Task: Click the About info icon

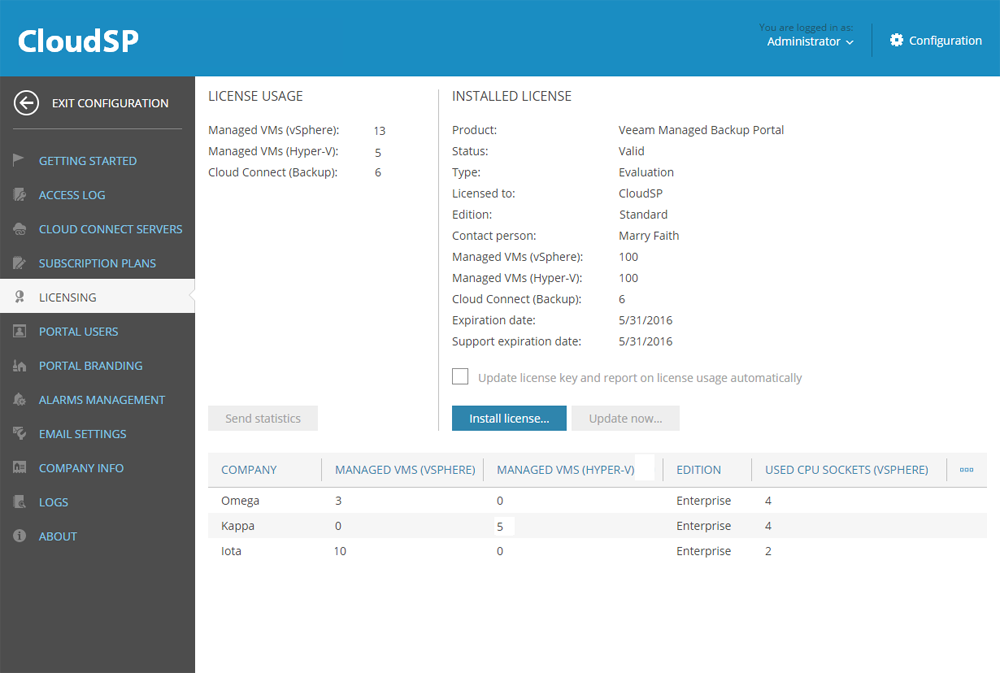Action: pyautogui.click(x=19, y=536)
